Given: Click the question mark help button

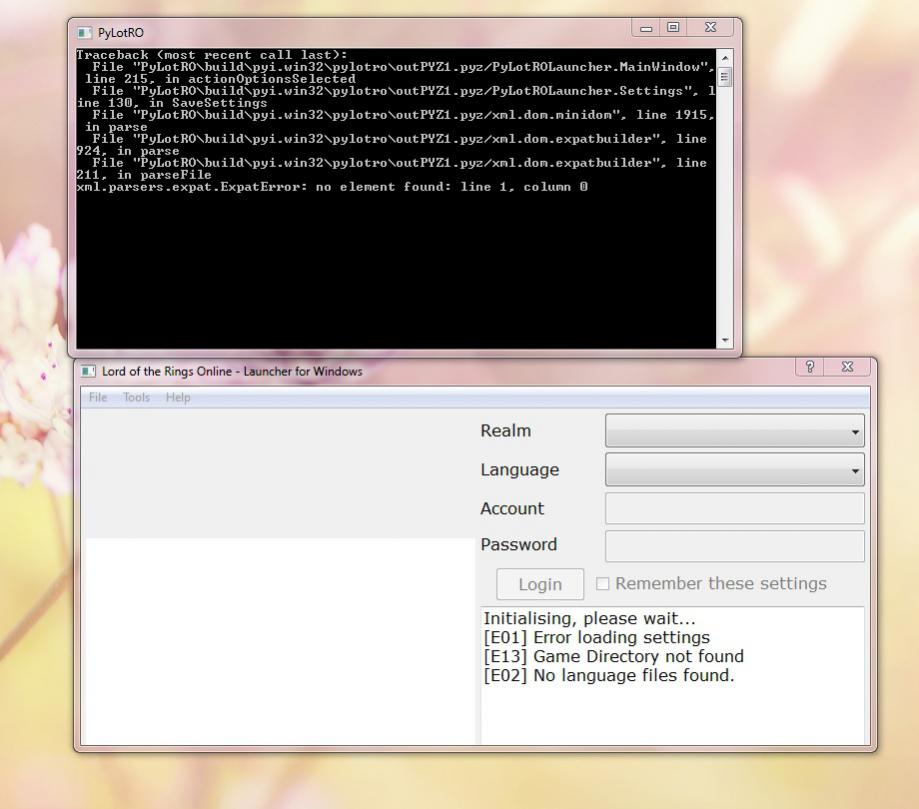Looking at the screenshot, I should point(810,369).
